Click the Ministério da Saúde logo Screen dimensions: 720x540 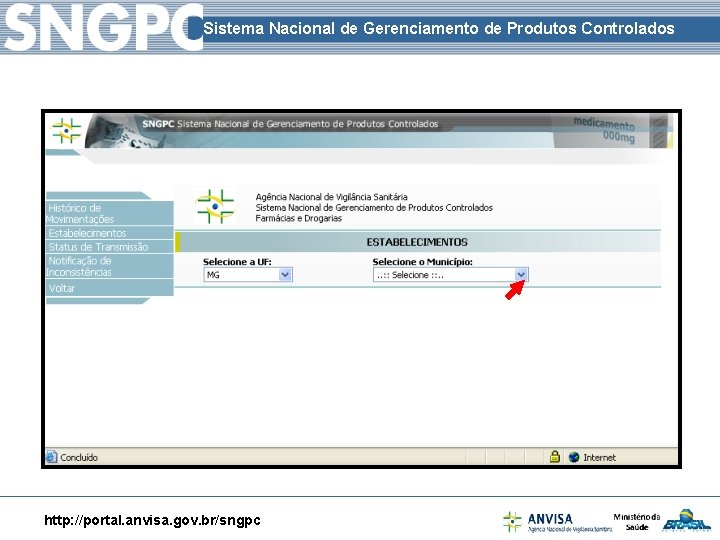637,522
